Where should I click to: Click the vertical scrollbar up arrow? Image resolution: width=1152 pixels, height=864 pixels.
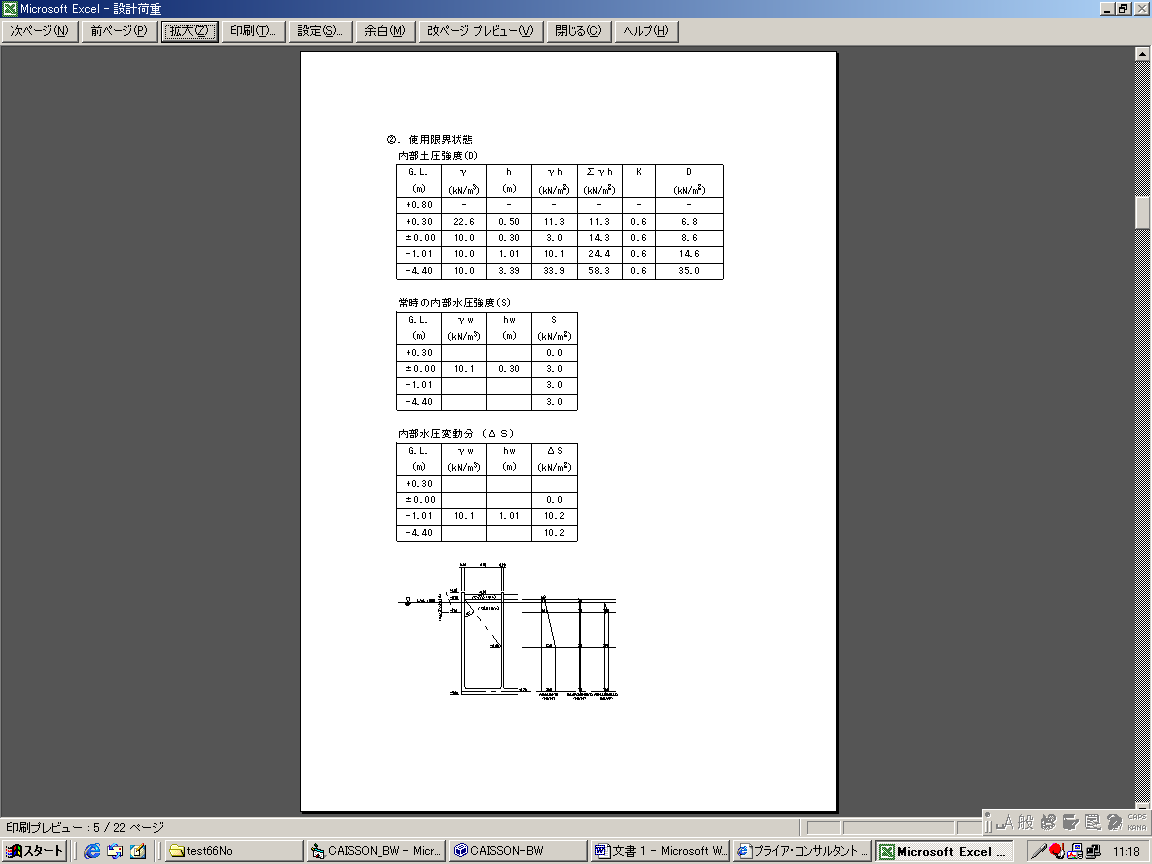pos(1143,55)
